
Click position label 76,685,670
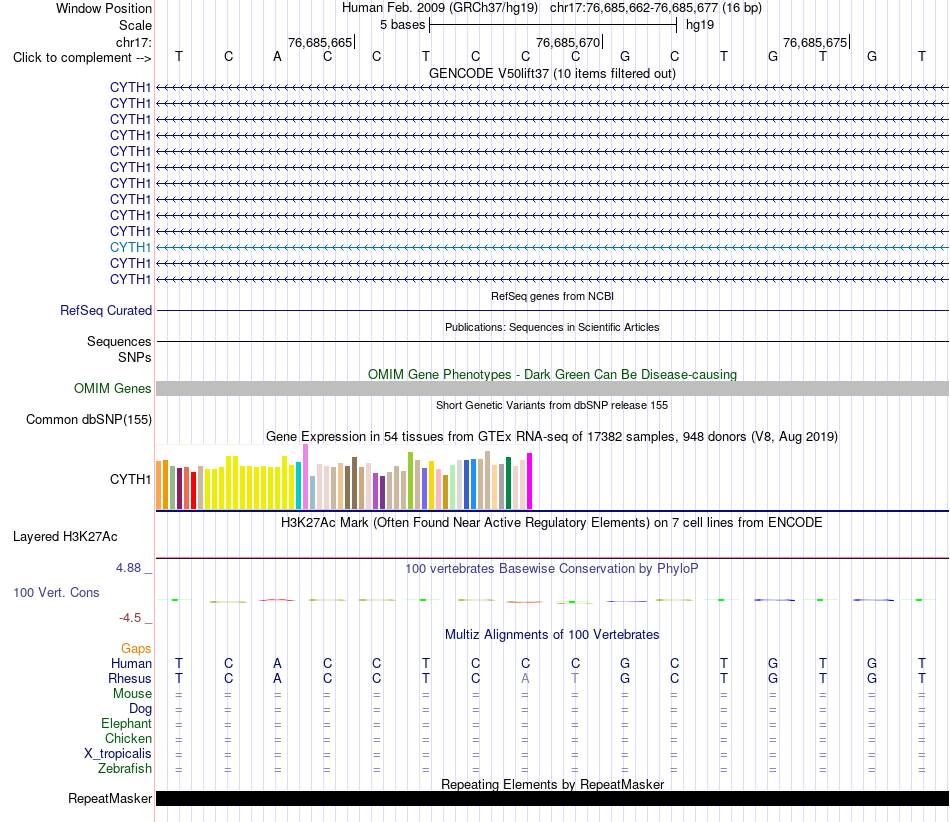point(568,42)
